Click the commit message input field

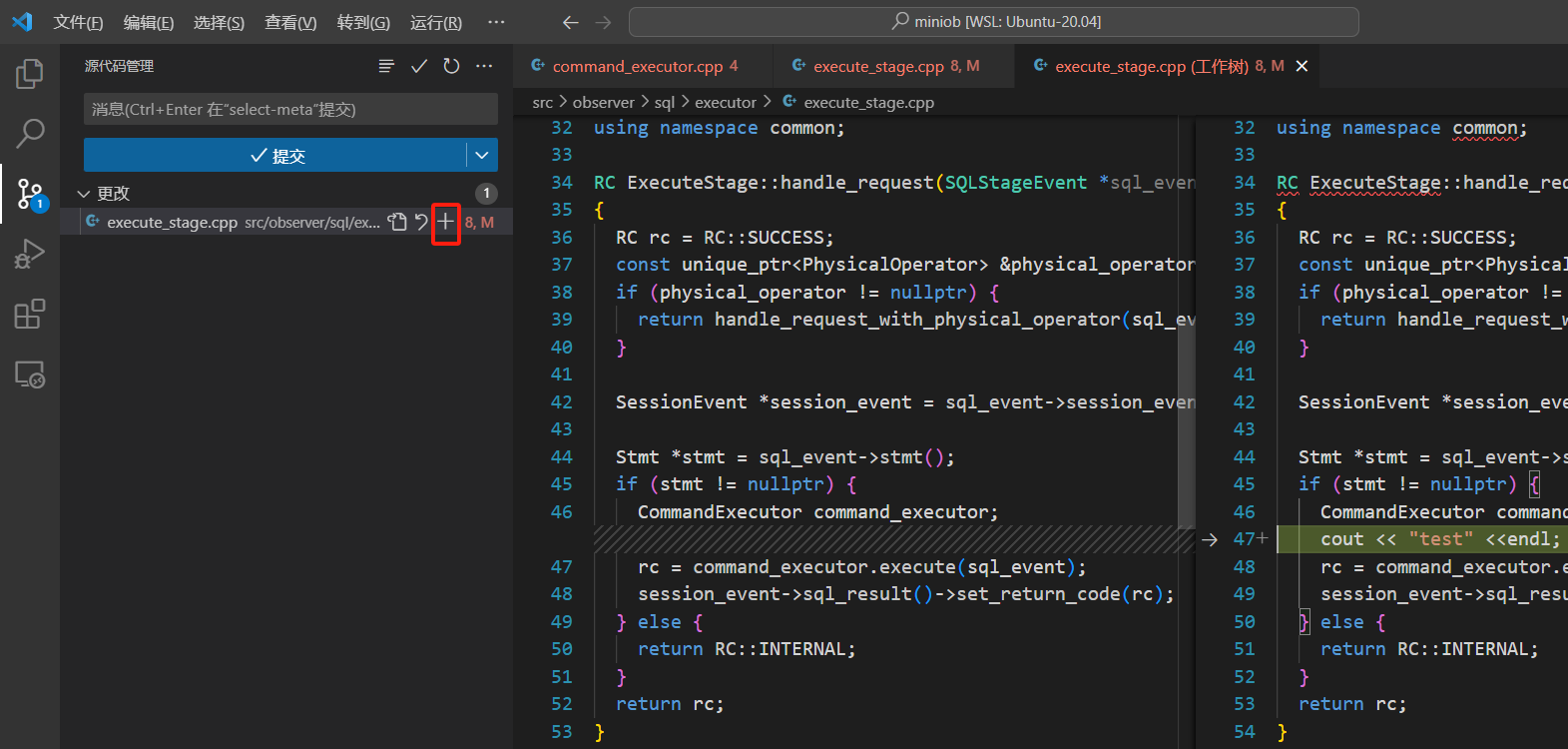pyautogui.click(x=290, y=109)
